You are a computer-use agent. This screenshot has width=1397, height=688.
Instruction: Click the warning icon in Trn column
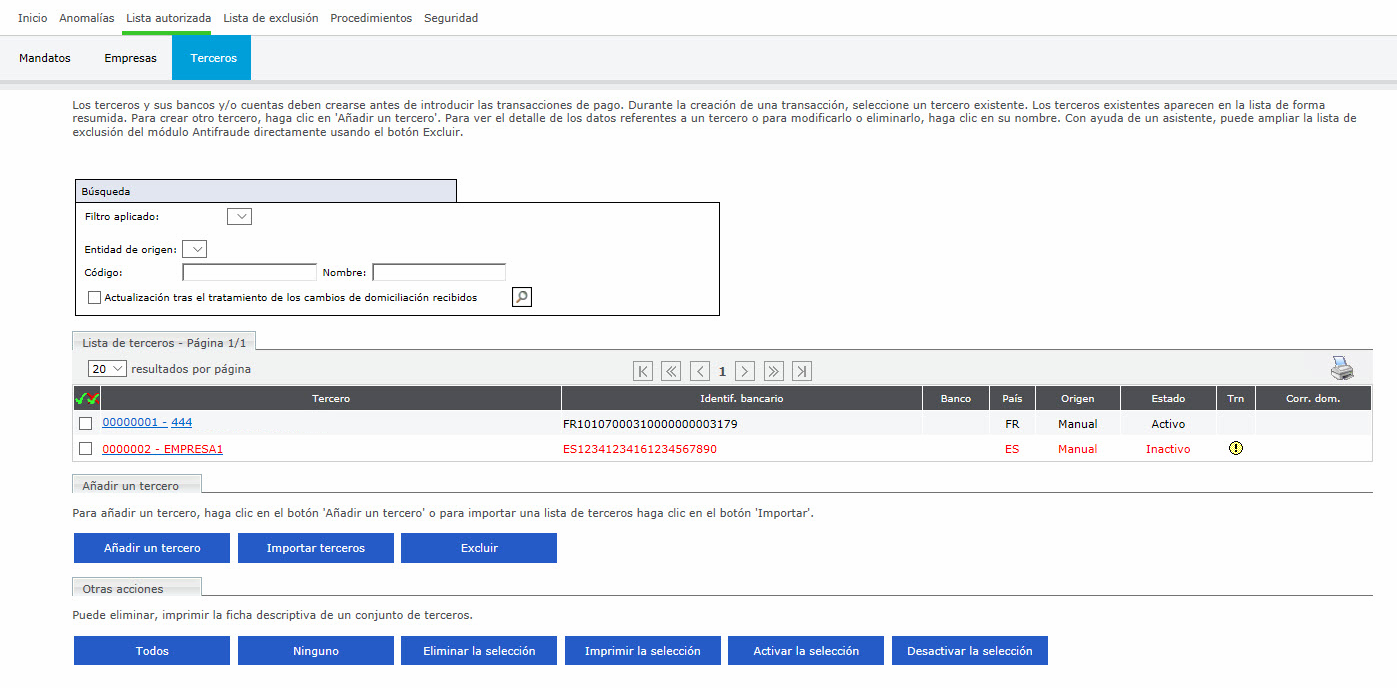pos(1235,449)
